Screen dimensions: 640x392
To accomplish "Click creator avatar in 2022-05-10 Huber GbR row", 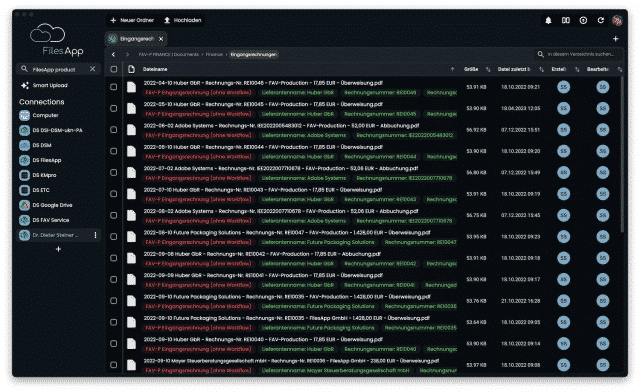I will tap(564, 108).
